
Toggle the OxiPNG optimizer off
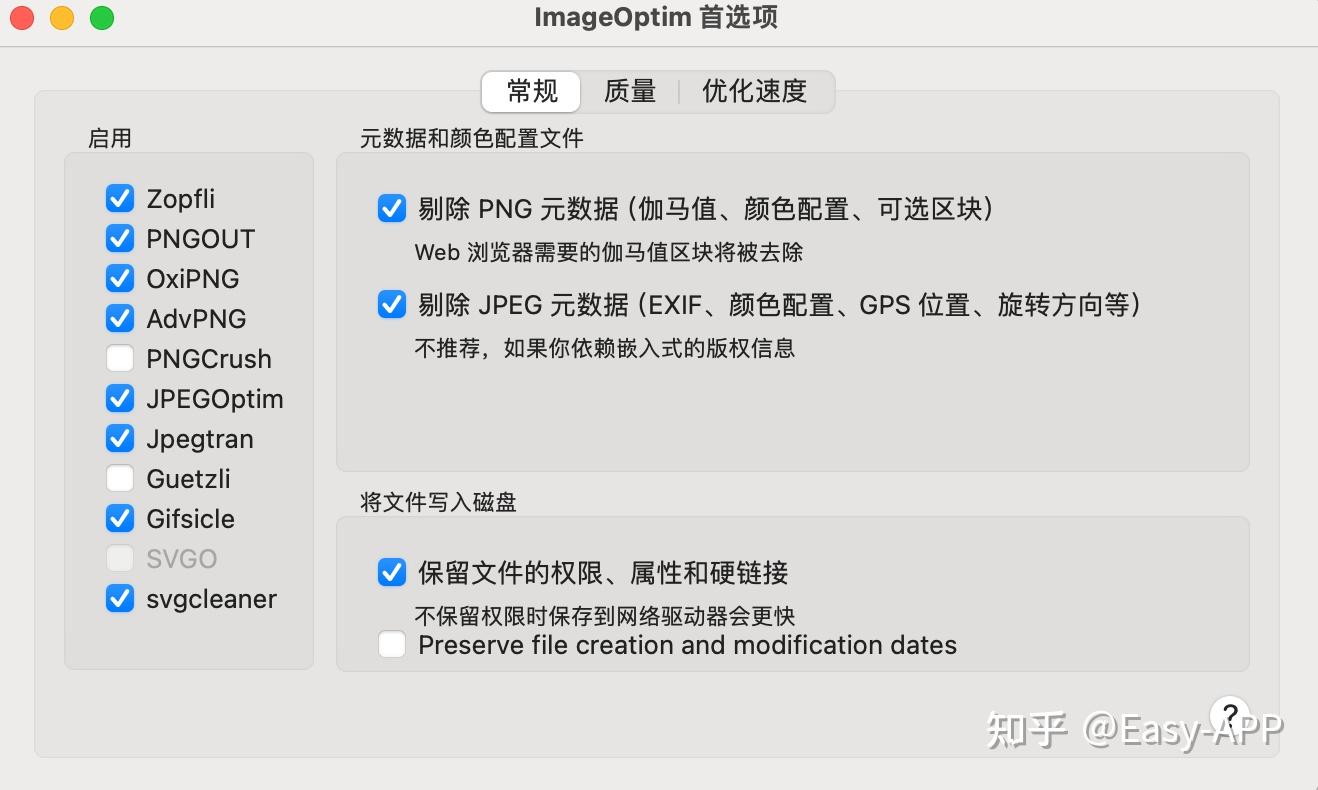(x=119, y=278)
